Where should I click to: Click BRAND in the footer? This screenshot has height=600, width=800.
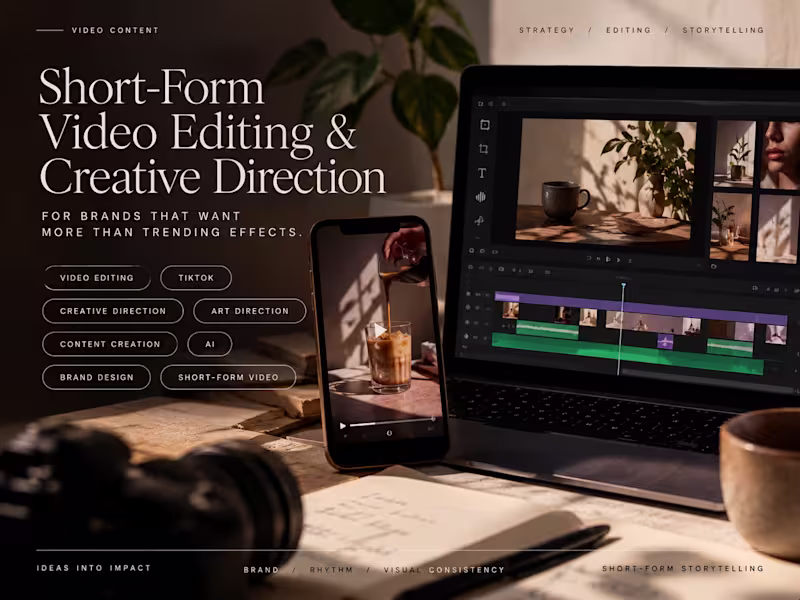coord(261,570)
